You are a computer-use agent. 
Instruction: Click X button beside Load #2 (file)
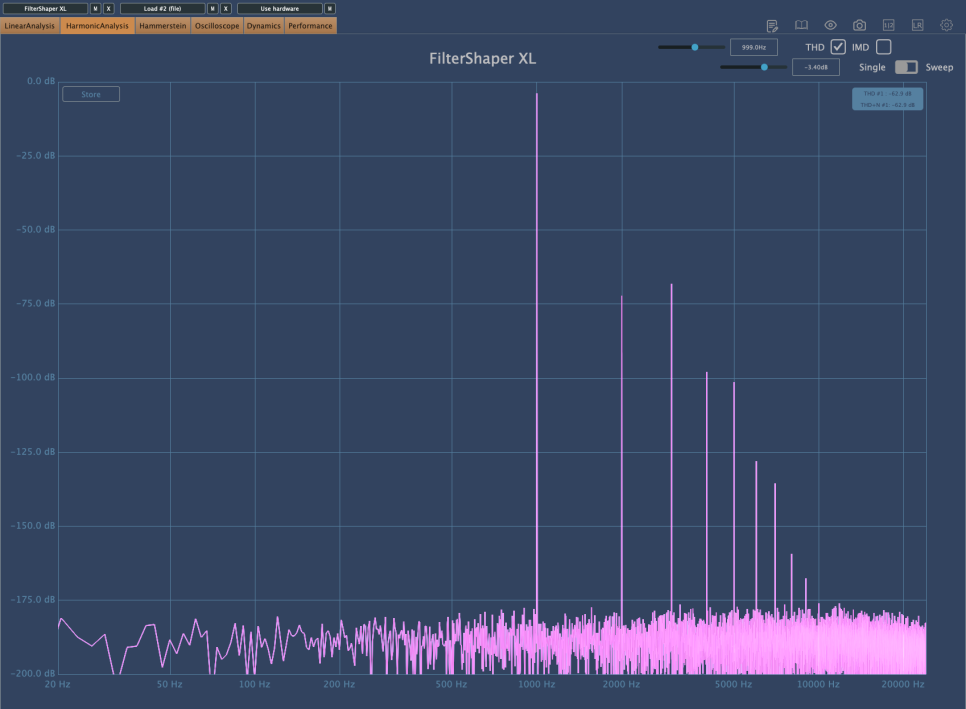pos(225,9)
